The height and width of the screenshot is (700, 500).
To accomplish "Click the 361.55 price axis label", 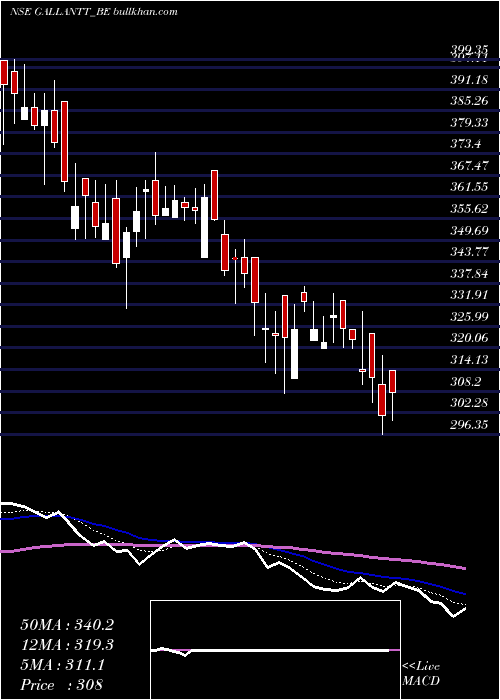I will 469,187.
